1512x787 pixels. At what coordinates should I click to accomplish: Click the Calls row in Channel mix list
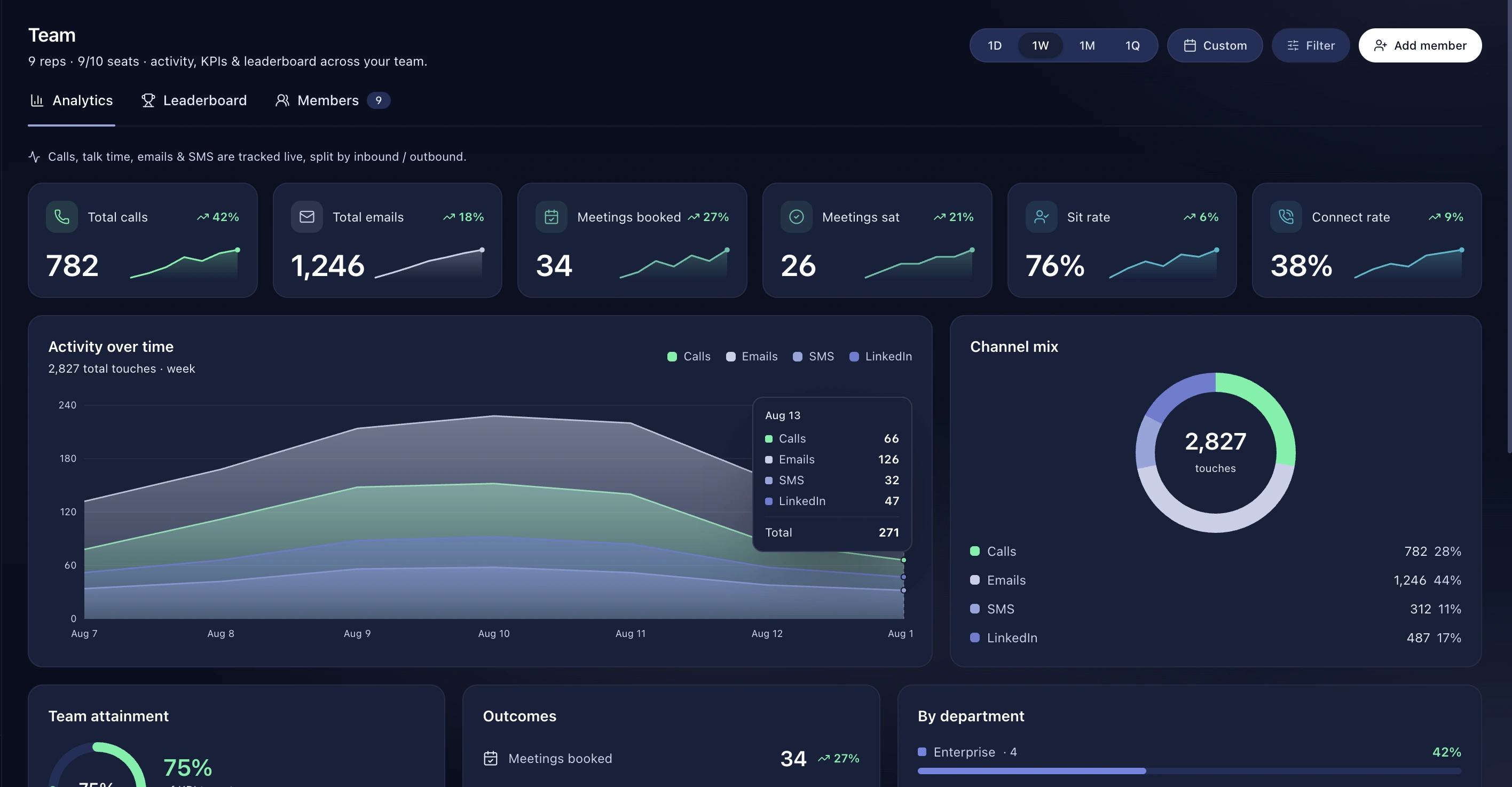click(x=1215, y=551)
